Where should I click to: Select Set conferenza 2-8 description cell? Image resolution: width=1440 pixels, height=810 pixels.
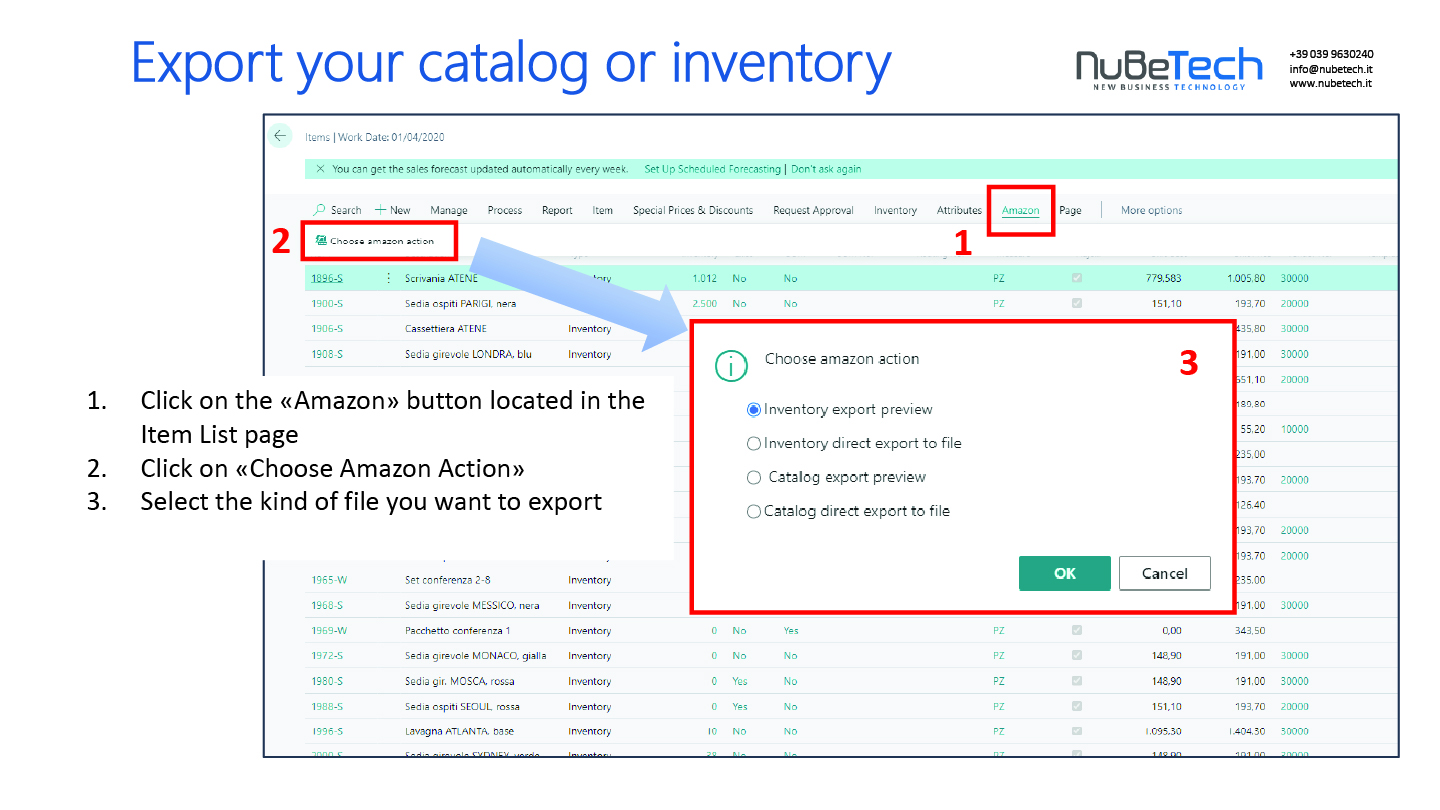tap(448, 580)
